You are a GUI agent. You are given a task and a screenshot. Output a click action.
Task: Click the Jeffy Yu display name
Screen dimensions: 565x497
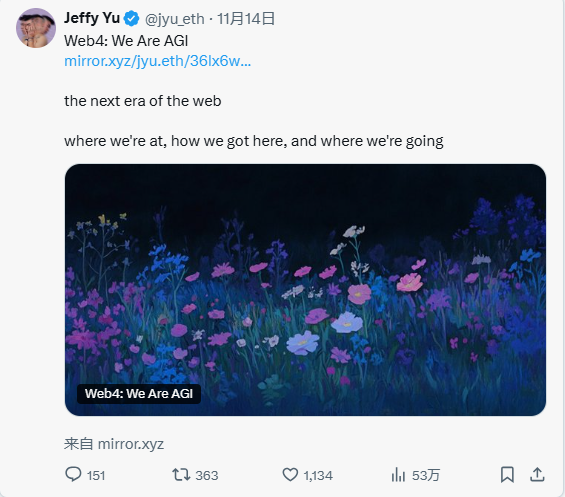(92, 18)
